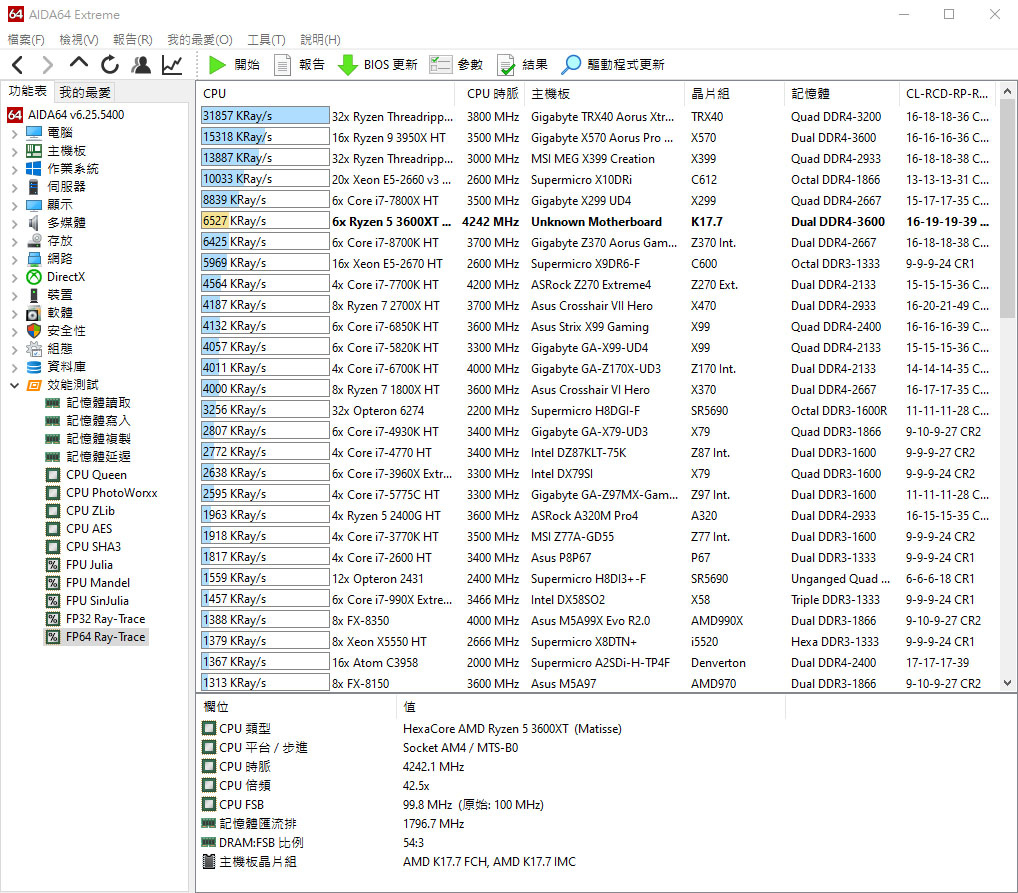Open the FPU SinJulia benchmark

[x=87, y=601]
